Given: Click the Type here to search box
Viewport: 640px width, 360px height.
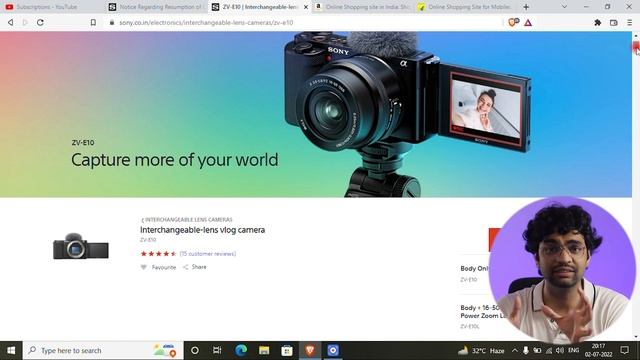Looking at the screenshot, I should (103, 350).
